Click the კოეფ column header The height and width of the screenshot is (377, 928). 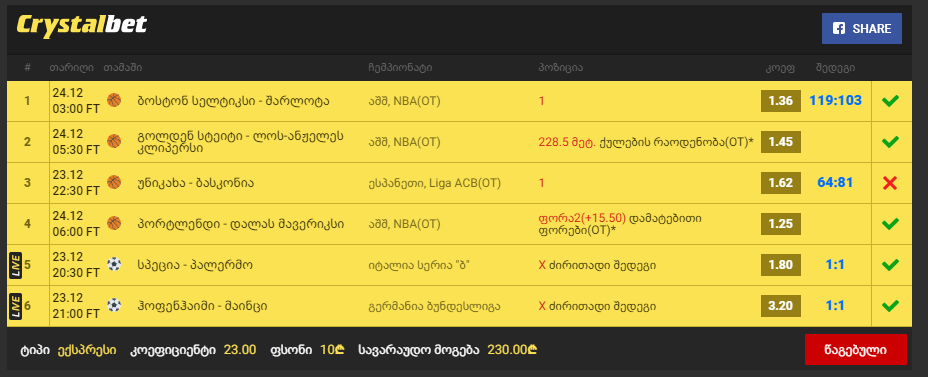pyautogui.click(x=779, y=67)
